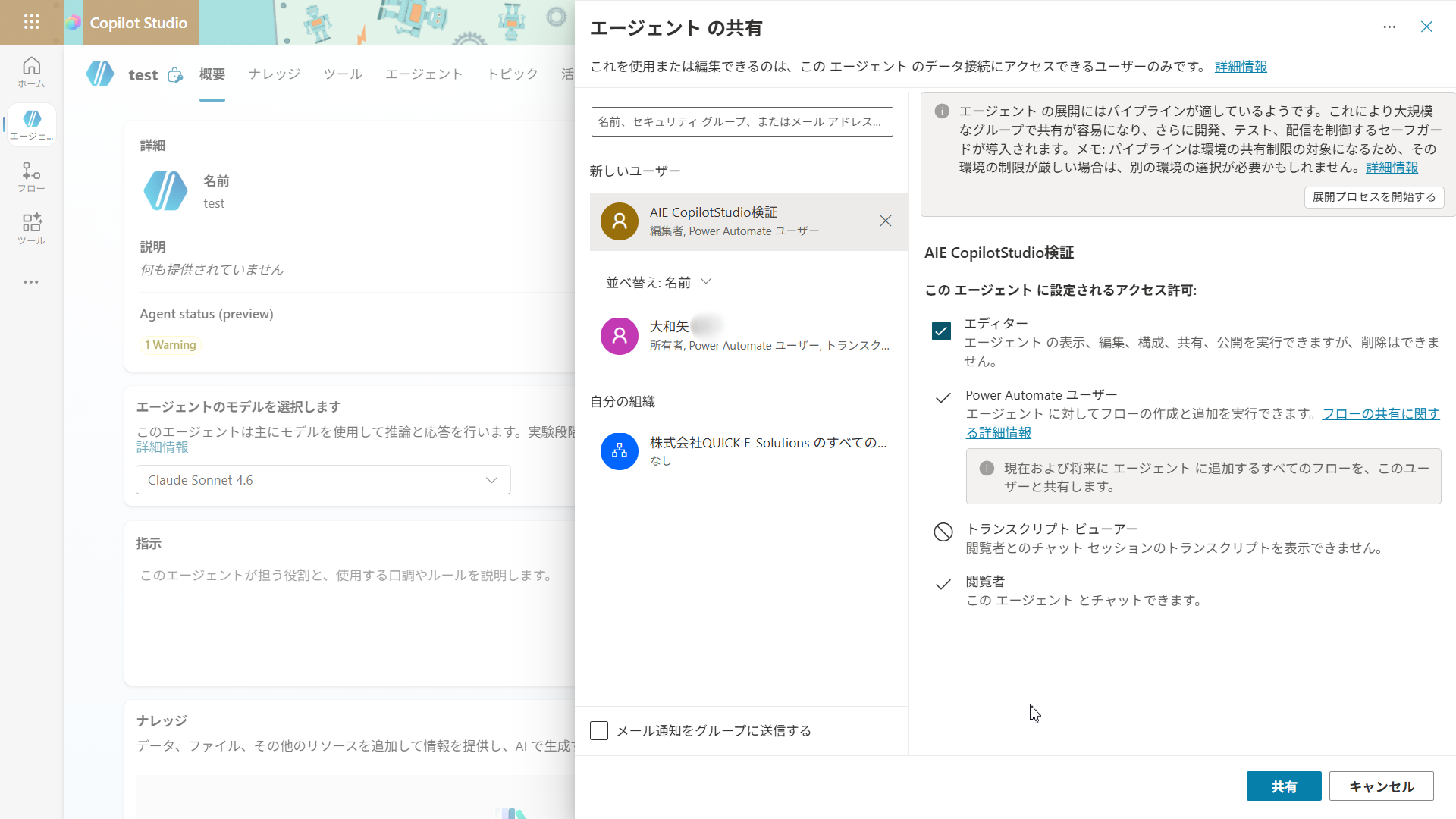Click the トランスクリプト ビューアー permission label
The height and width of the screenshot is (819, 1456).
click(x=1052, y=529)
